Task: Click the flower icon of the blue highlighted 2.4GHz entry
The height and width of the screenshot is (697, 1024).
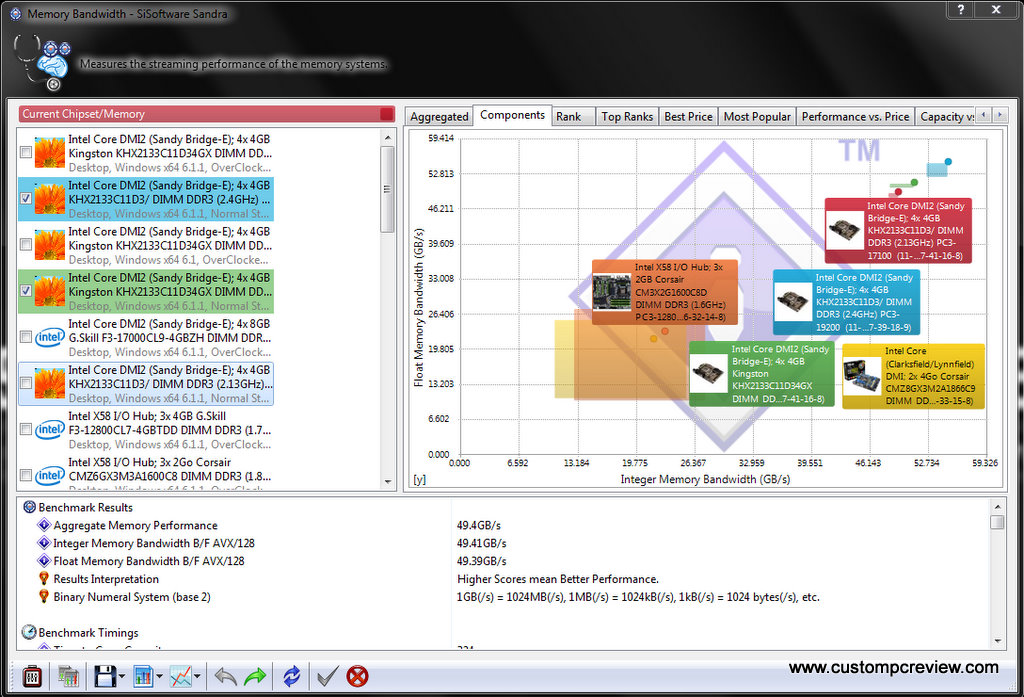Action: pyautogui.click(x=50, y=199)
